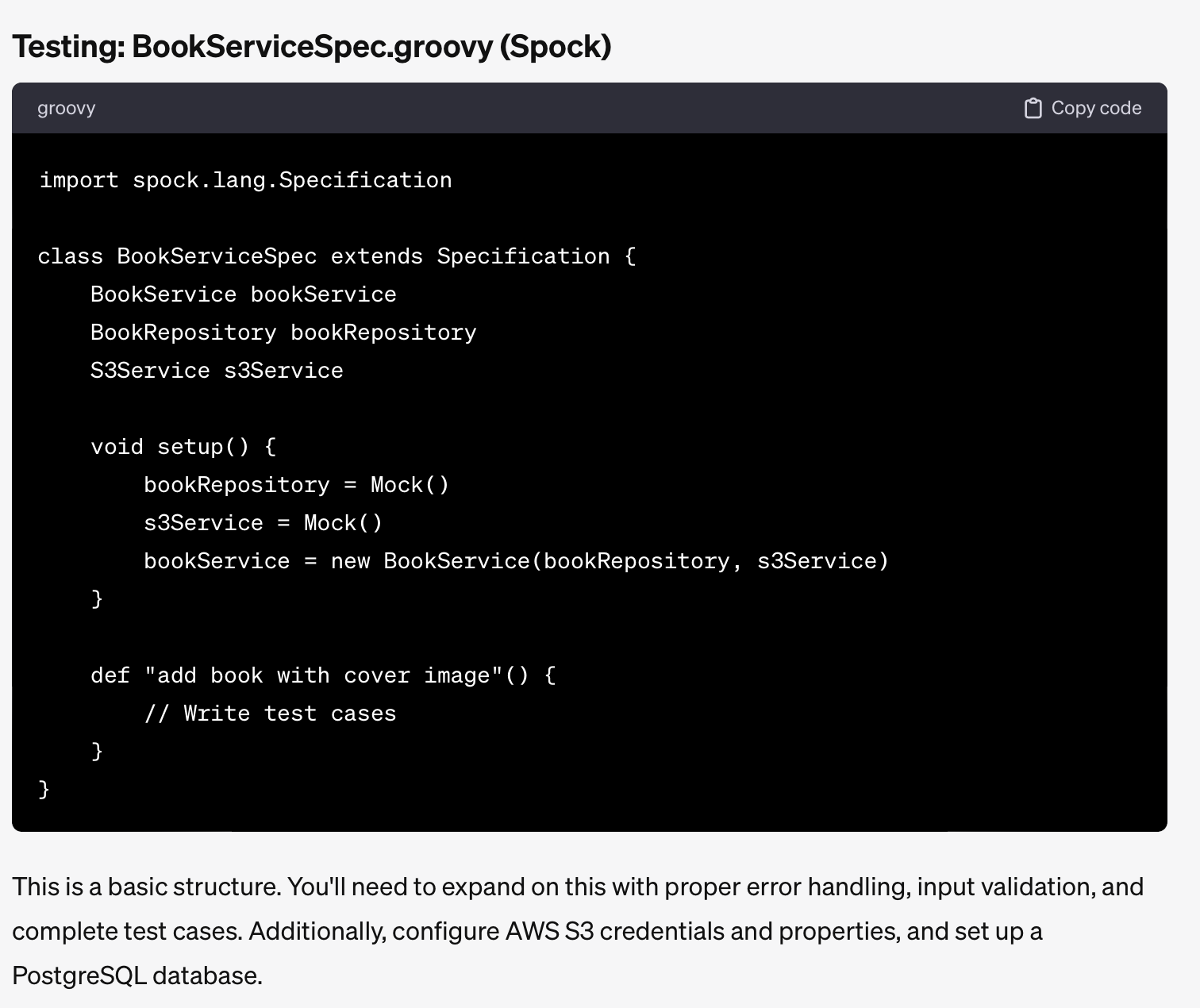Click the def "add book with cover image" line
Screen dimensions: 1200x1008
323,675
